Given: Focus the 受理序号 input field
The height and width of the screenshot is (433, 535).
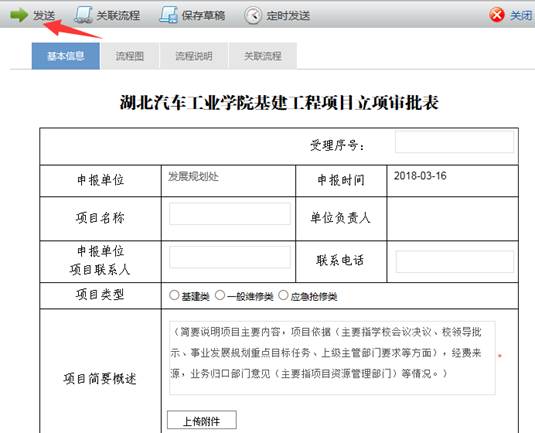Looking at the screenshot, I should [454, 142].
